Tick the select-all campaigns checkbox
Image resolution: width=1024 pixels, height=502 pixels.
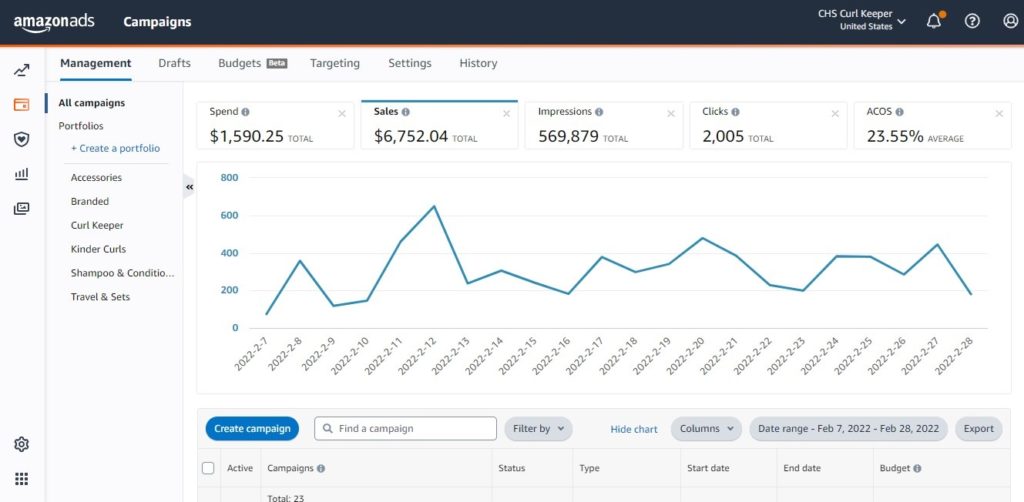coord(208,468)
